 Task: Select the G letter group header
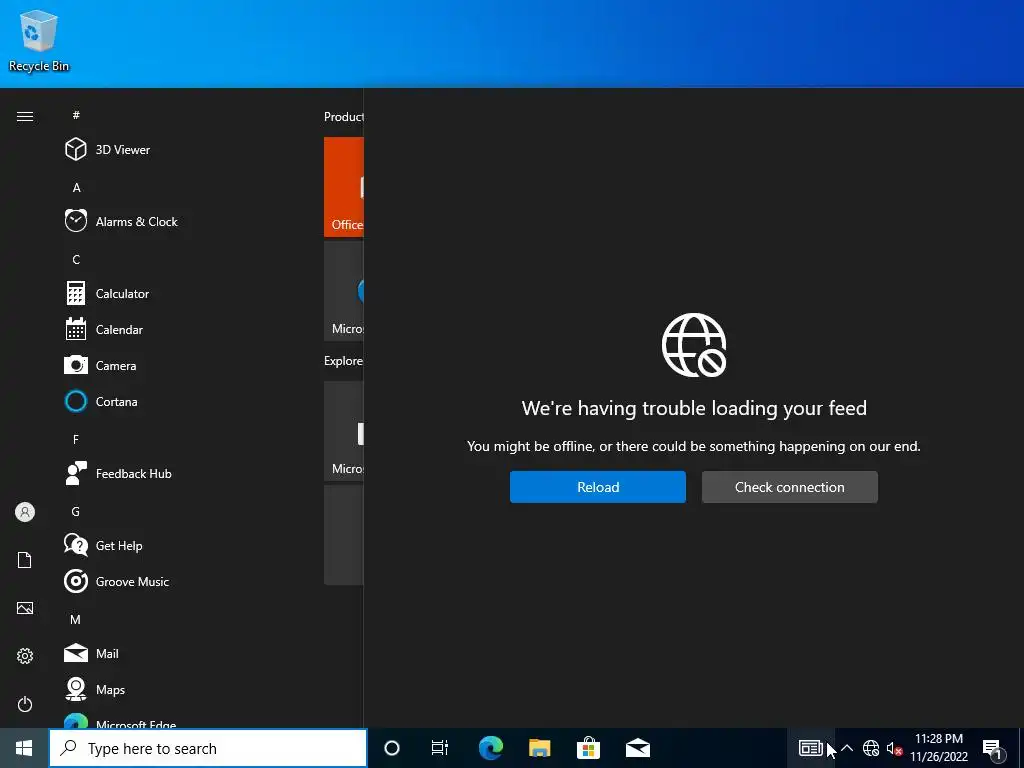(76, 511)
